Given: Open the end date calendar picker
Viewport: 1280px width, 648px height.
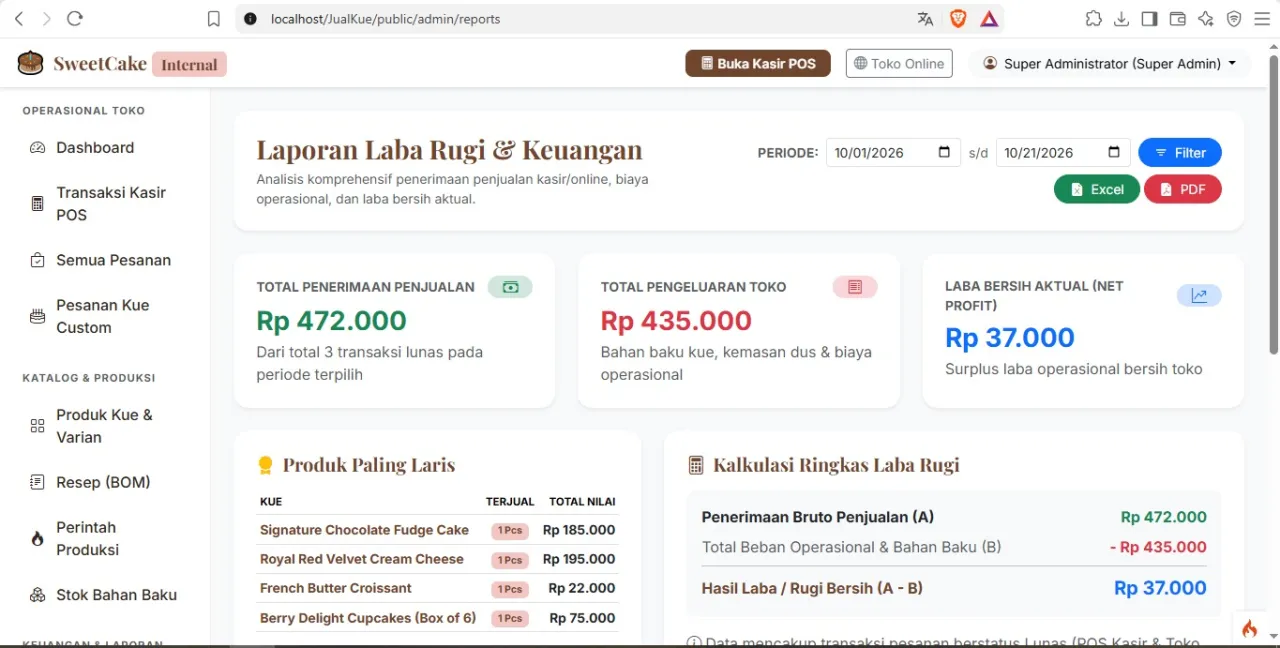Looking at the screenshot, I should pyautogui.click(x=1114, y=152).
